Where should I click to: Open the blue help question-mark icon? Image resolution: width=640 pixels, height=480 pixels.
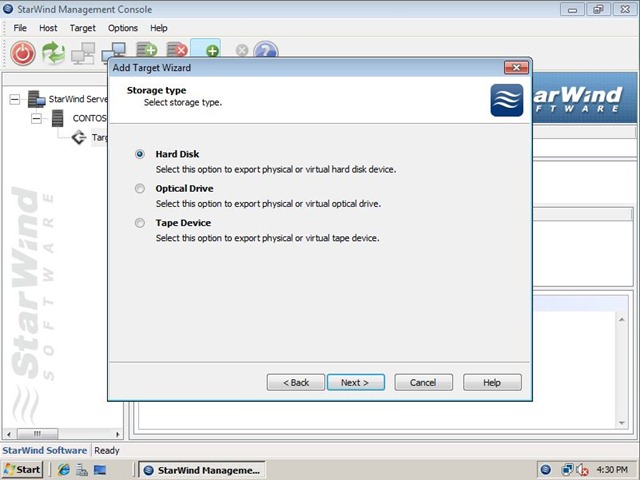click(266, 50)
